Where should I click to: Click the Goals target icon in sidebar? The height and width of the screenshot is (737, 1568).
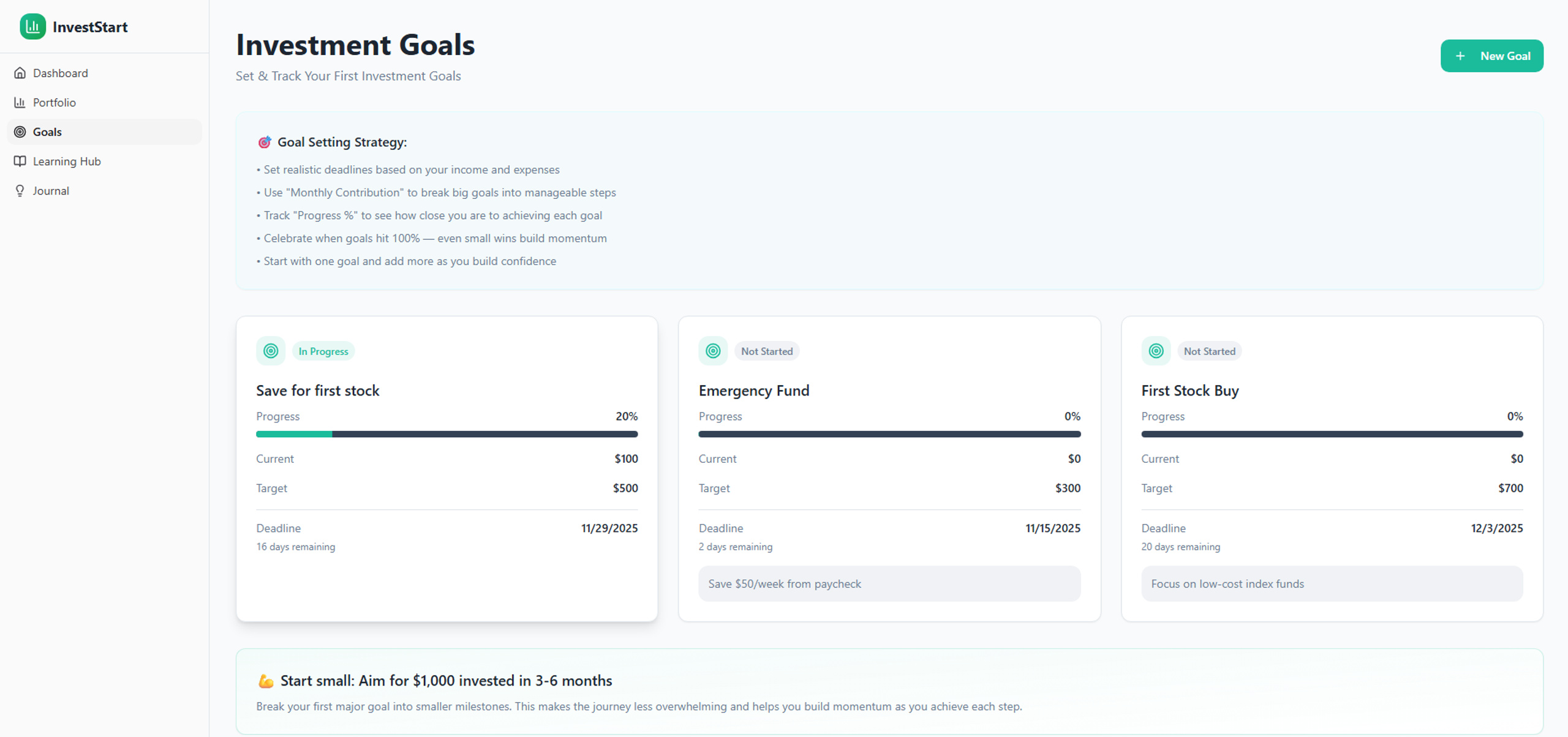[20, 132]
